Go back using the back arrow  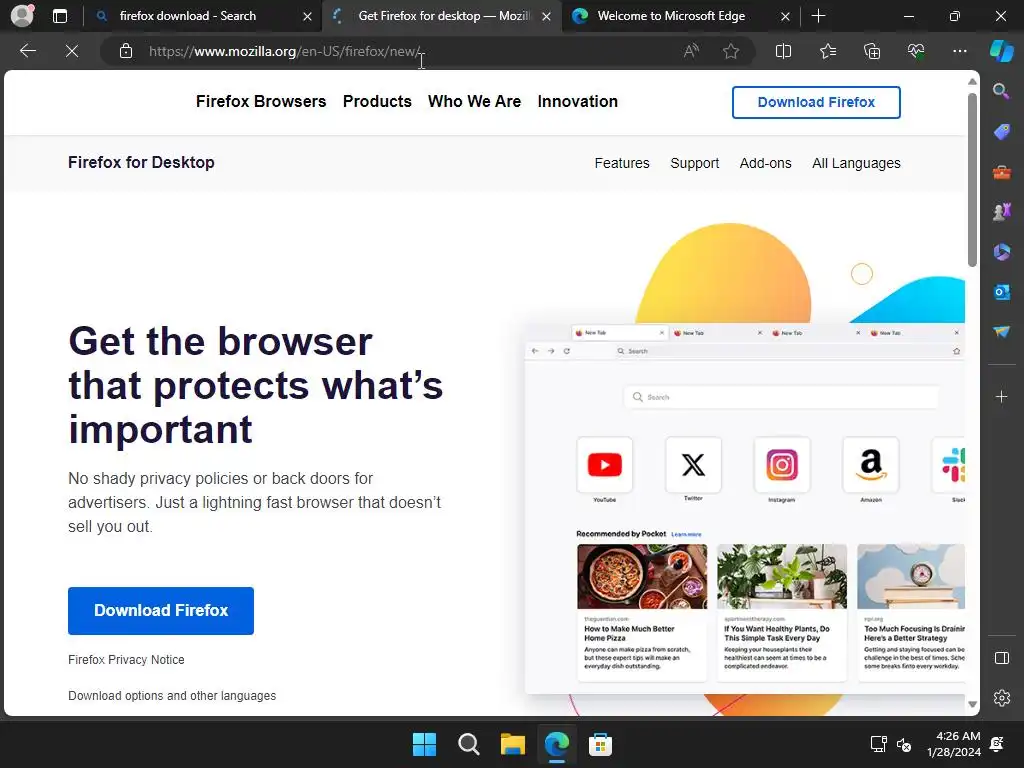[x=27, y=51]
